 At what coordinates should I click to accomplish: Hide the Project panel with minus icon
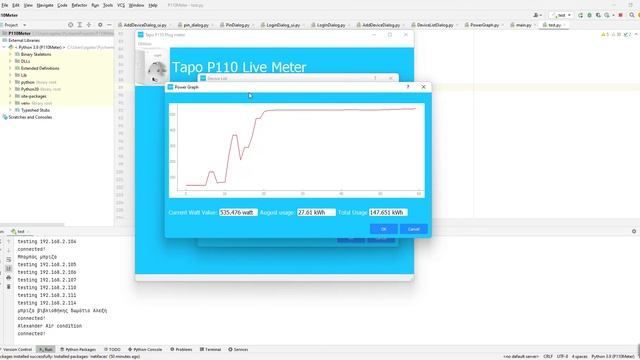point(109,25)
